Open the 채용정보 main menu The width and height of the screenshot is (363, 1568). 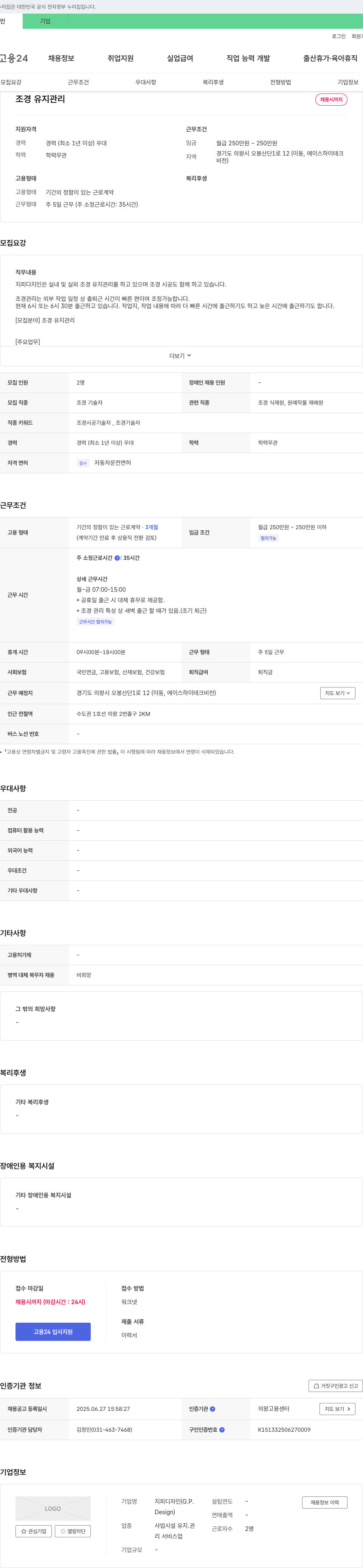[x=61, y=58]
